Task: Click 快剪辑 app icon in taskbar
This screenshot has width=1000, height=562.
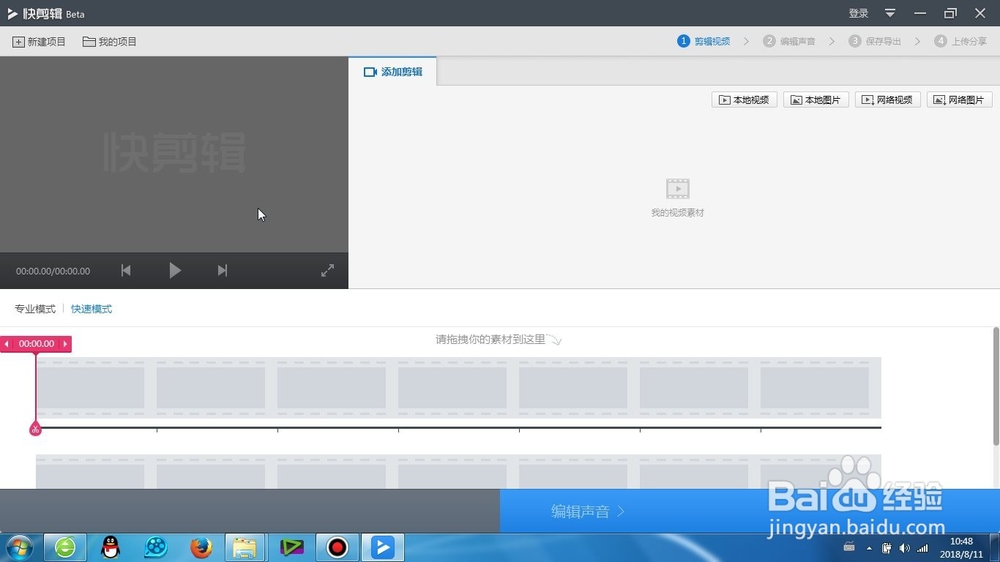Action: [383, 547]
